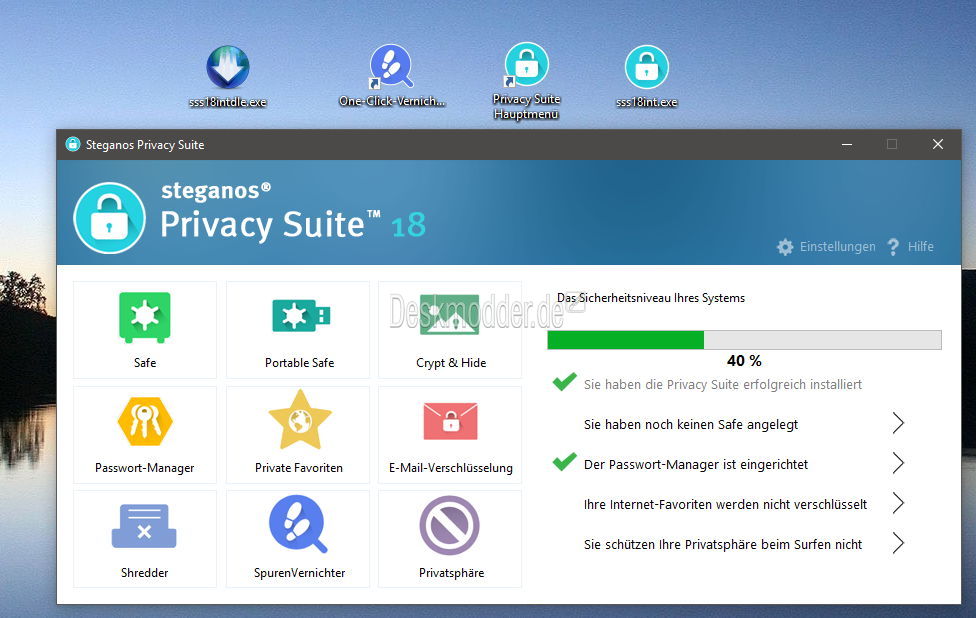Click the 'Safe' tile label
Image resolution: width=976 pixels, height=618 pixels.
(x=145, y=363)
